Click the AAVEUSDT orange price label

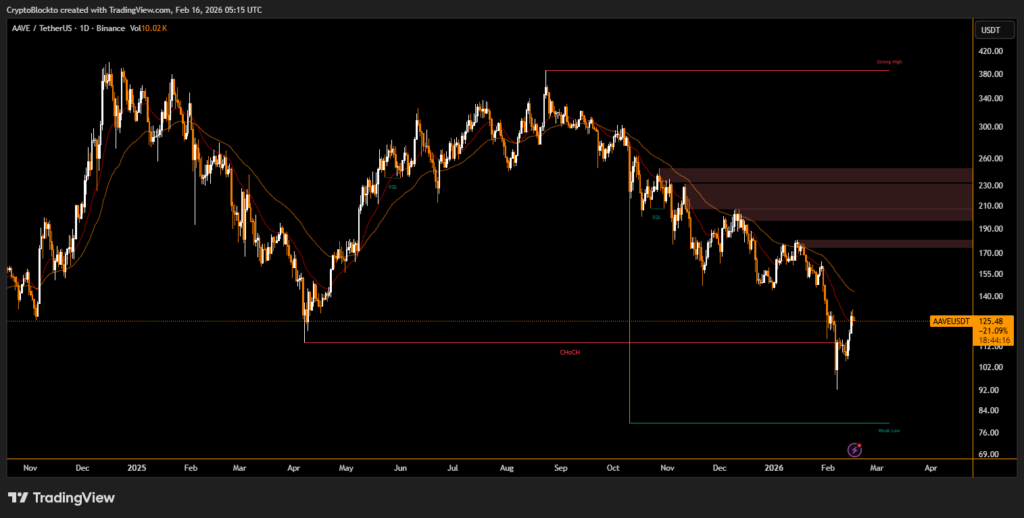click(x=948, y=321)
